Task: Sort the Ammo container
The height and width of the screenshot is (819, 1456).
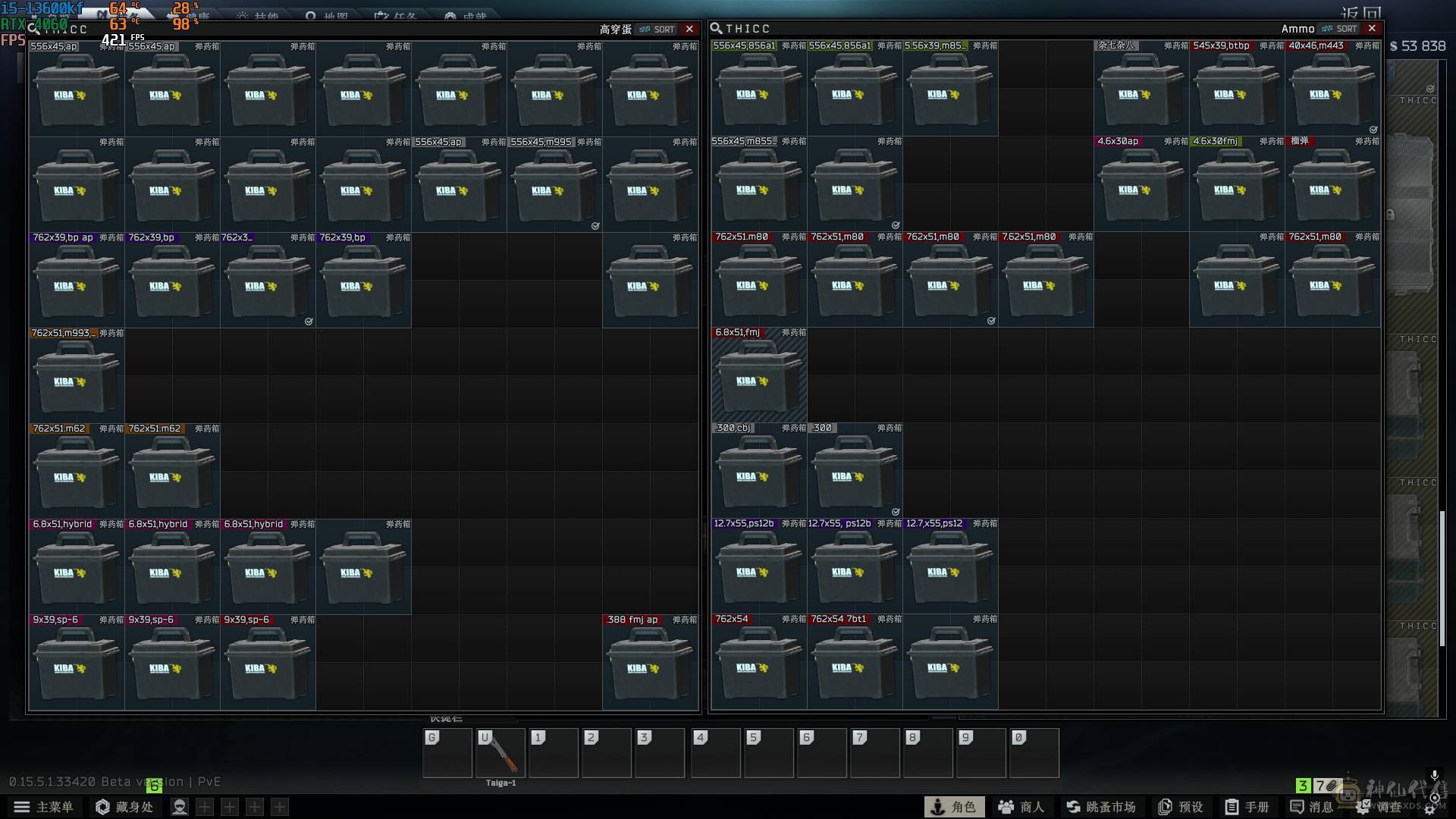Action: tap(1339, 28)
